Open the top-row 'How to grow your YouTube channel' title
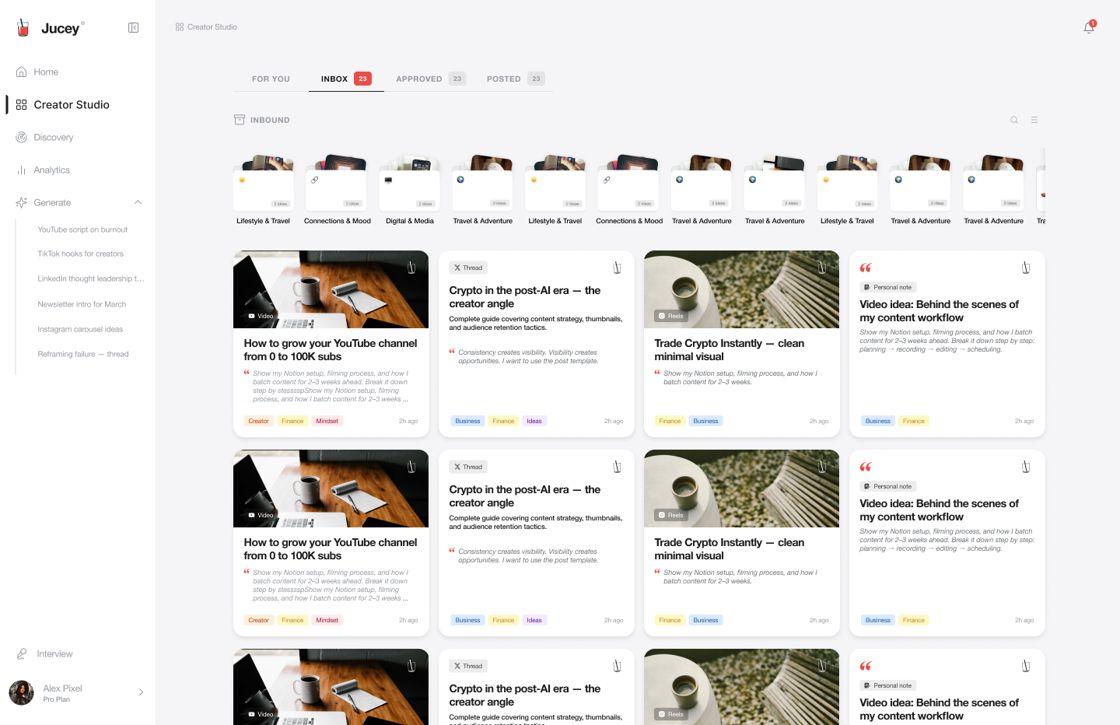Viewport: 1120px width, 725px height. point(330,350)
